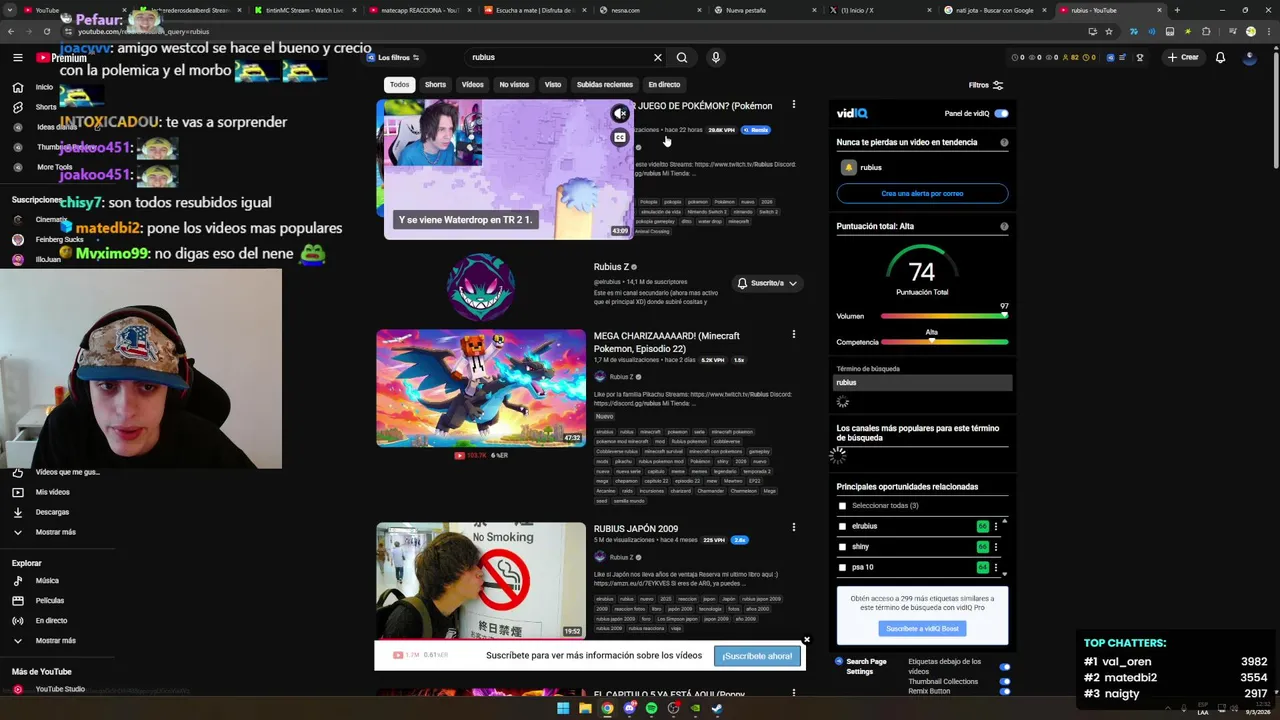Open Steam from the Windows taskbar
1280x720 pixels.
pyautogui.click(x=717, y=709)
